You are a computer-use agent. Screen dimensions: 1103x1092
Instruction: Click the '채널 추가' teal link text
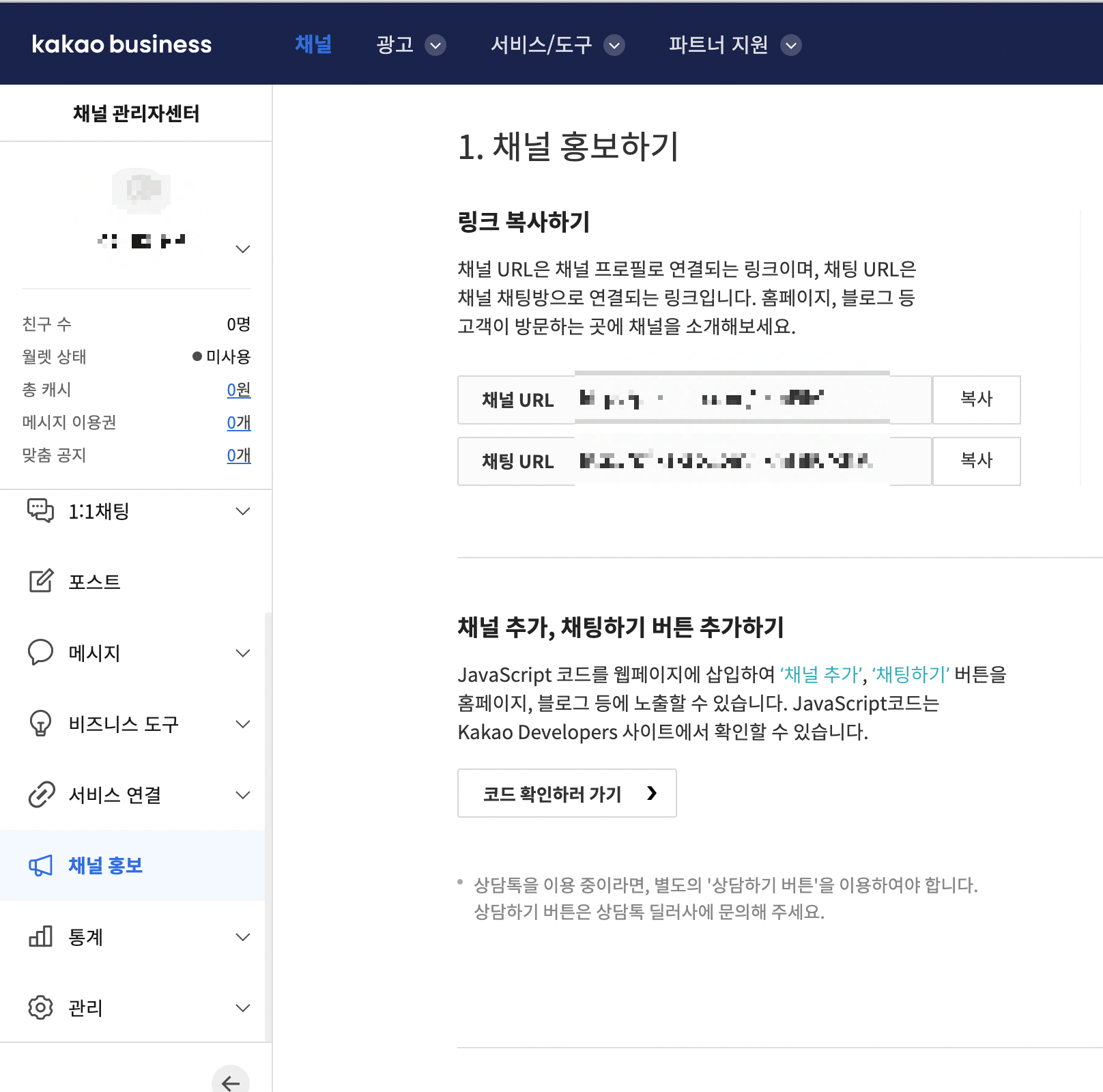pos(821,675)
